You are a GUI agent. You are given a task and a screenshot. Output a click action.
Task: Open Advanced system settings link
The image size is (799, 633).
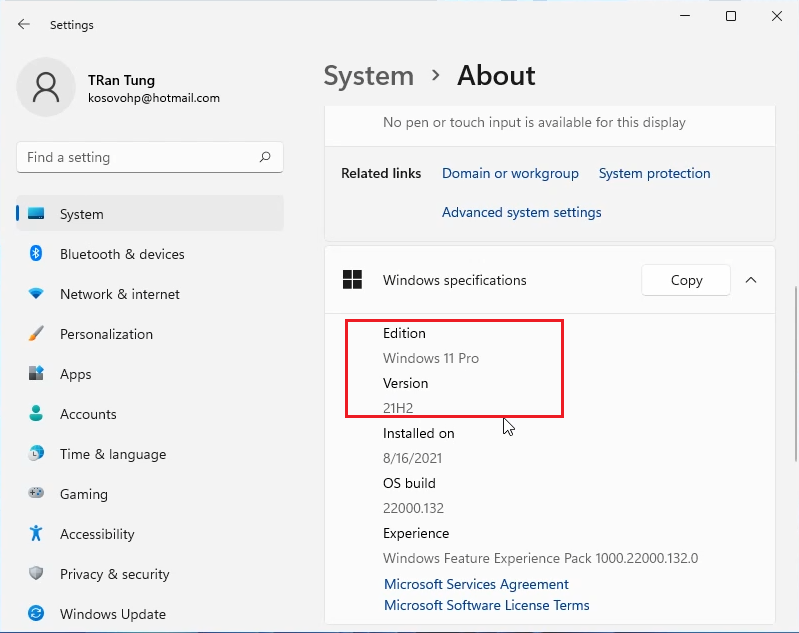tap(521, 212)
